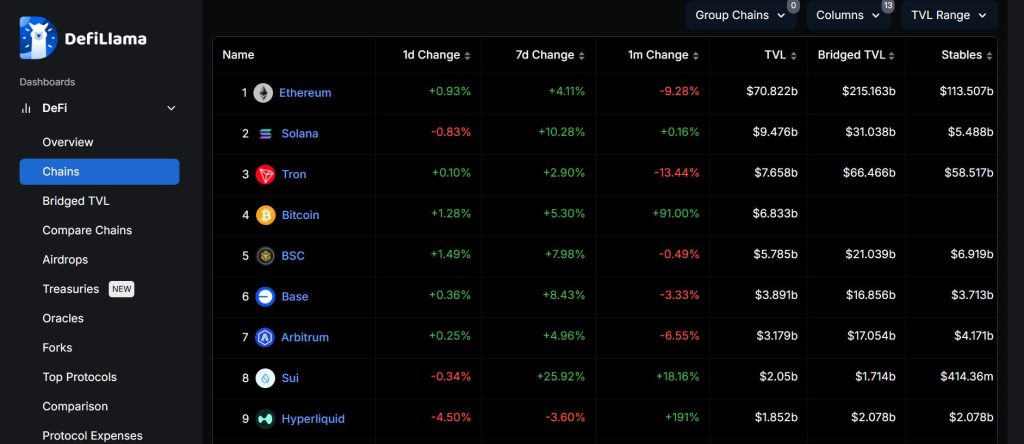The image size is (1024, 444).
Task: Open the TVL Range dropdown
Action: point(949,15)
